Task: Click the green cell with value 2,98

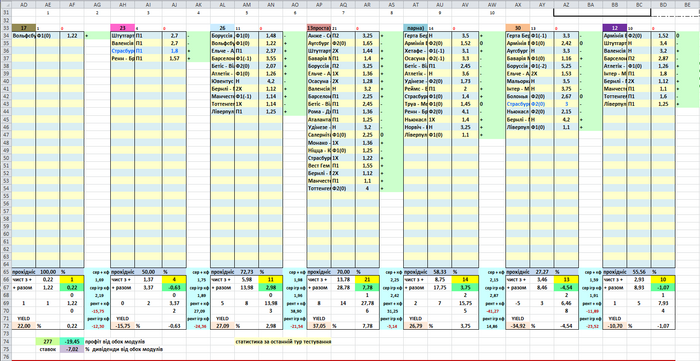Action: pyautogui.click(x=271, y=287)
